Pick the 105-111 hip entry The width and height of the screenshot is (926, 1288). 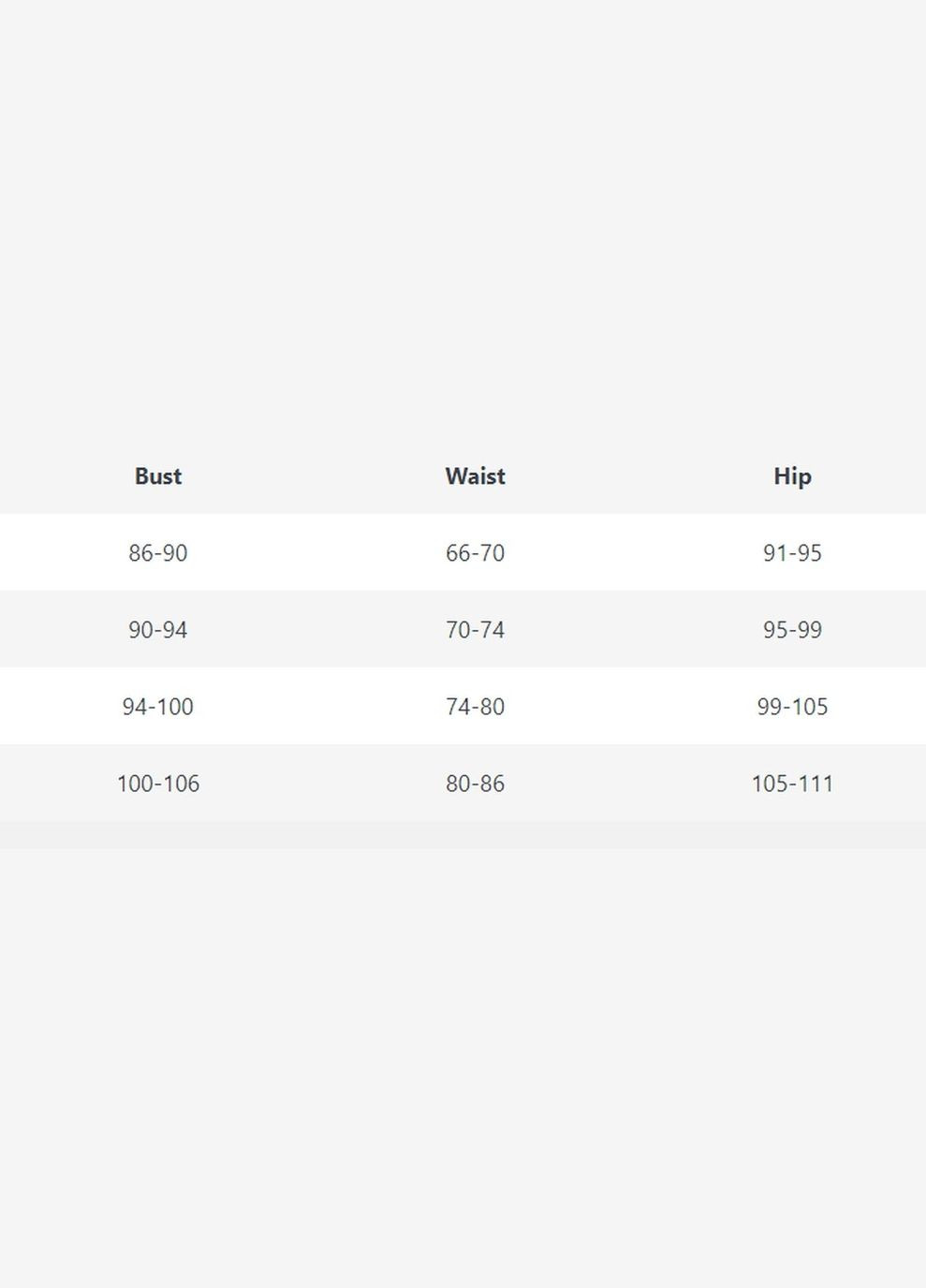(792, 783)
